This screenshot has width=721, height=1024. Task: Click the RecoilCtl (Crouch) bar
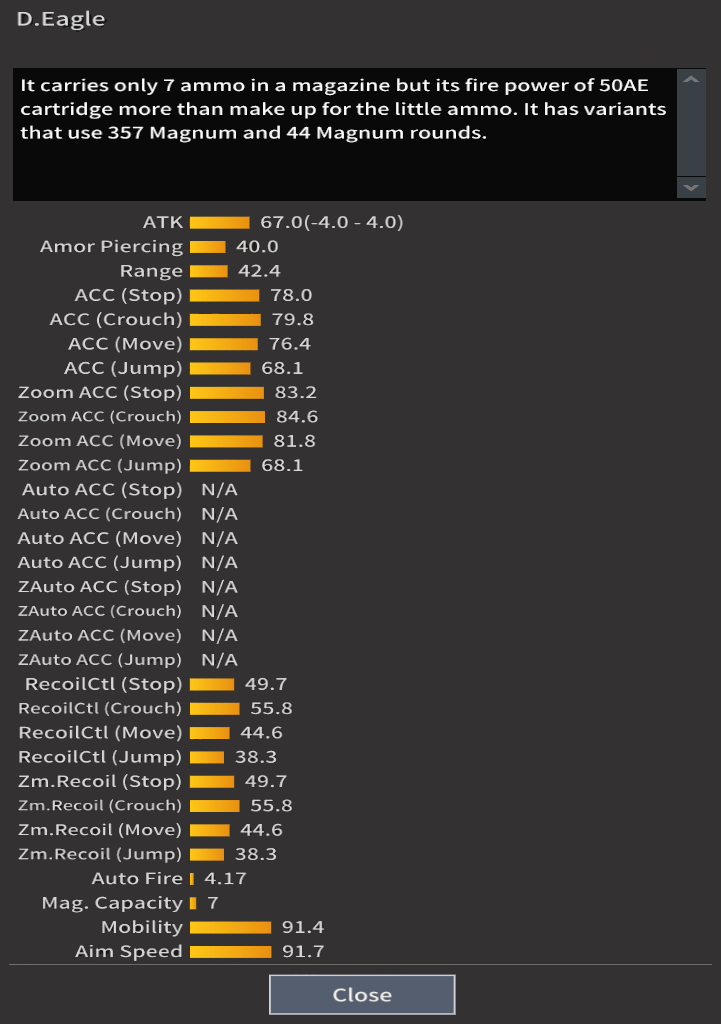pyautogui.click(x=214, y=708)
